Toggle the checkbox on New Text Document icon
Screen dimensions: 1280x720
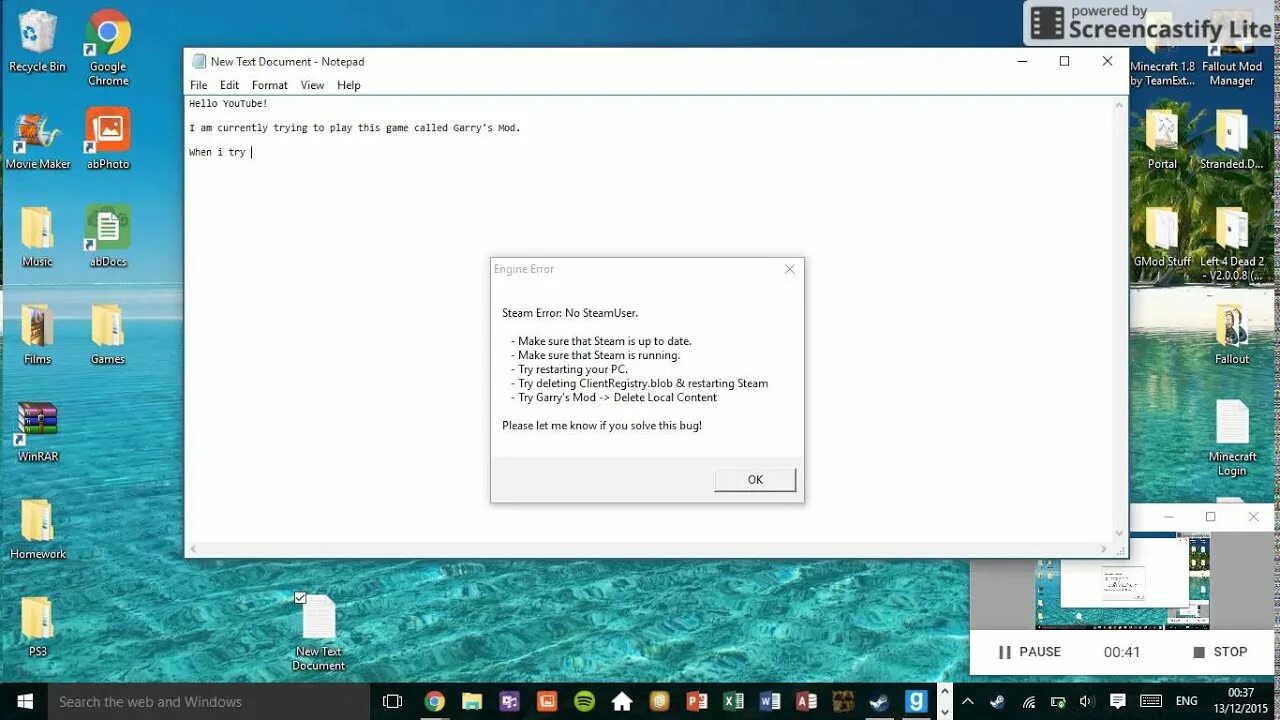[300, 598]
